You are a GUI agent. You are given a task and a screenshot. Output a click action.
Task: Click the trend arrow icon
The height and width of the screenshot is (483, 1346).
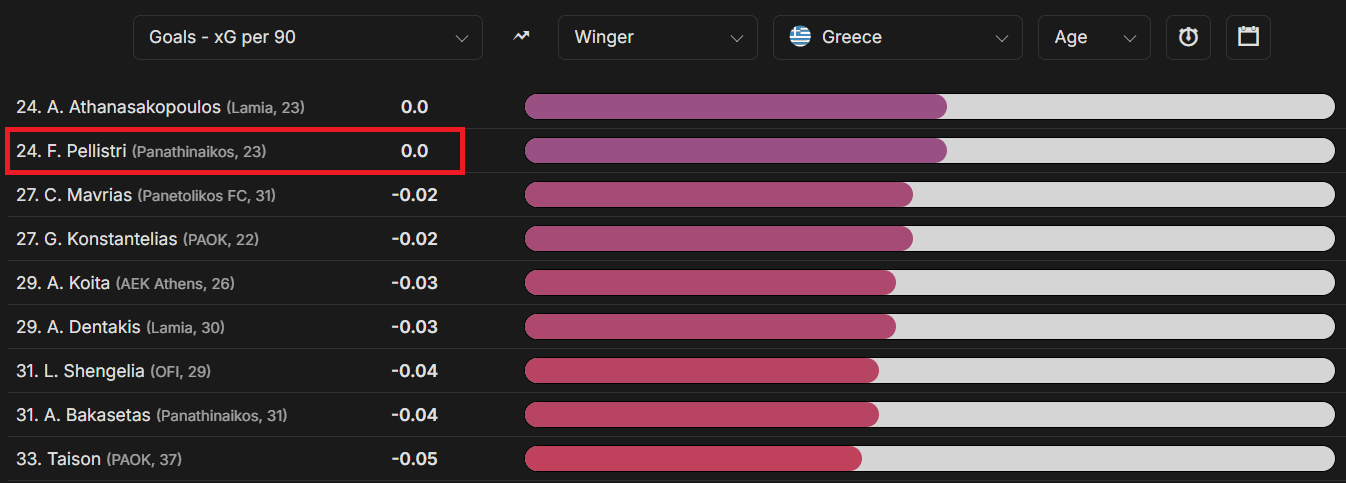521,37
